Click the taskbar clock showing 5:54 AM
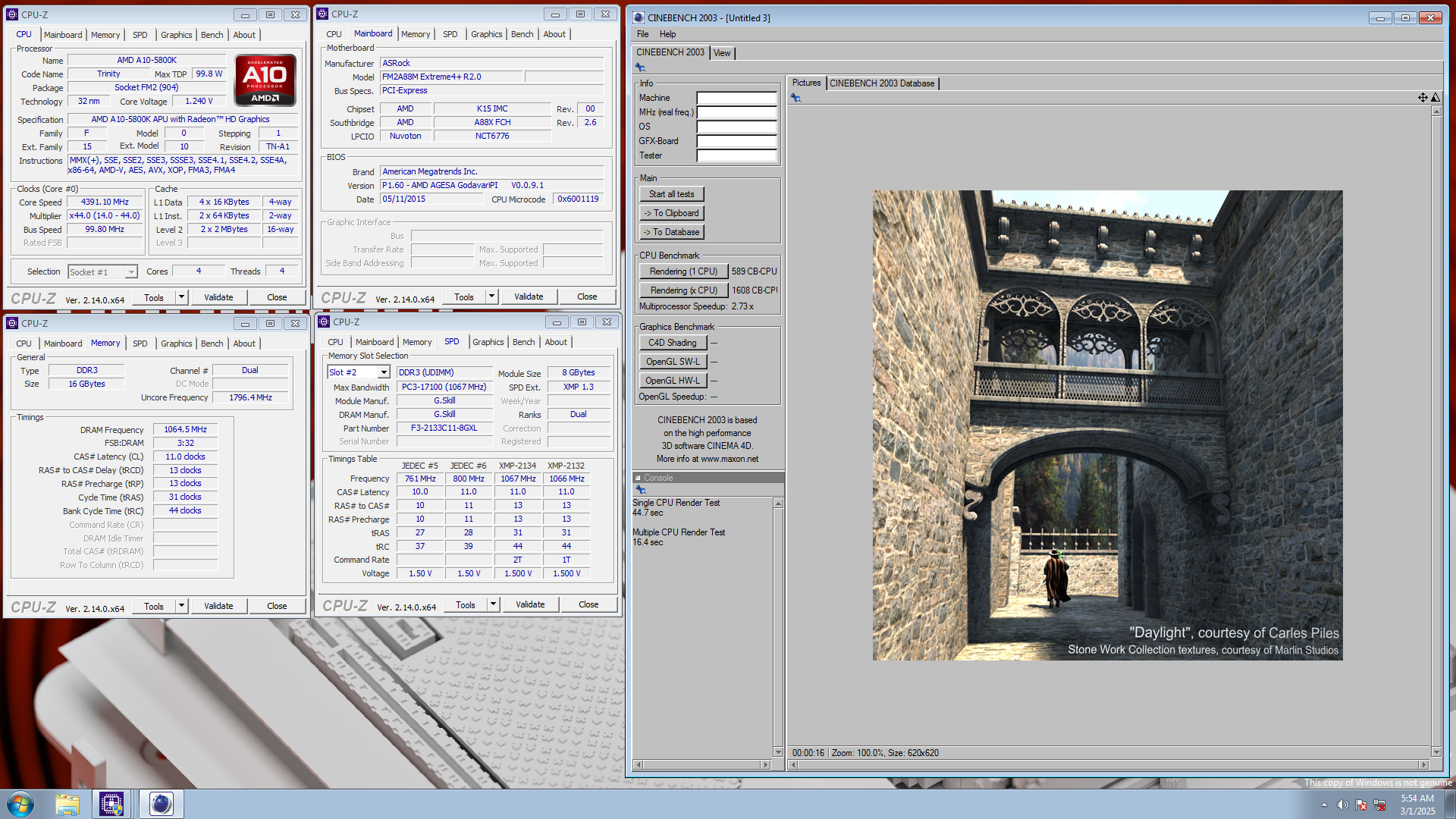This screenshot has height=819, width=1456. tap(1417, 805)
